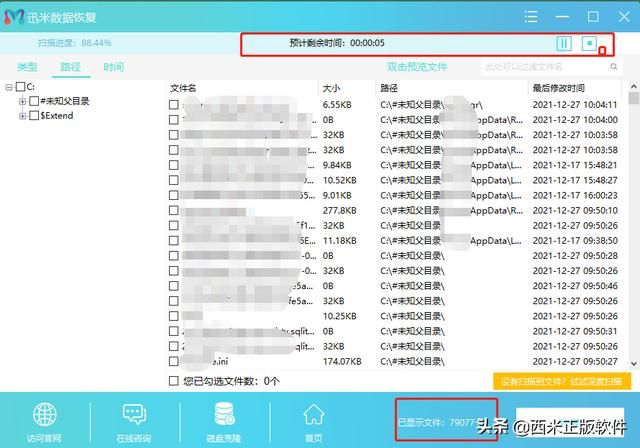Sort by the 最后修改时间 column header

(x=558, y=88)
